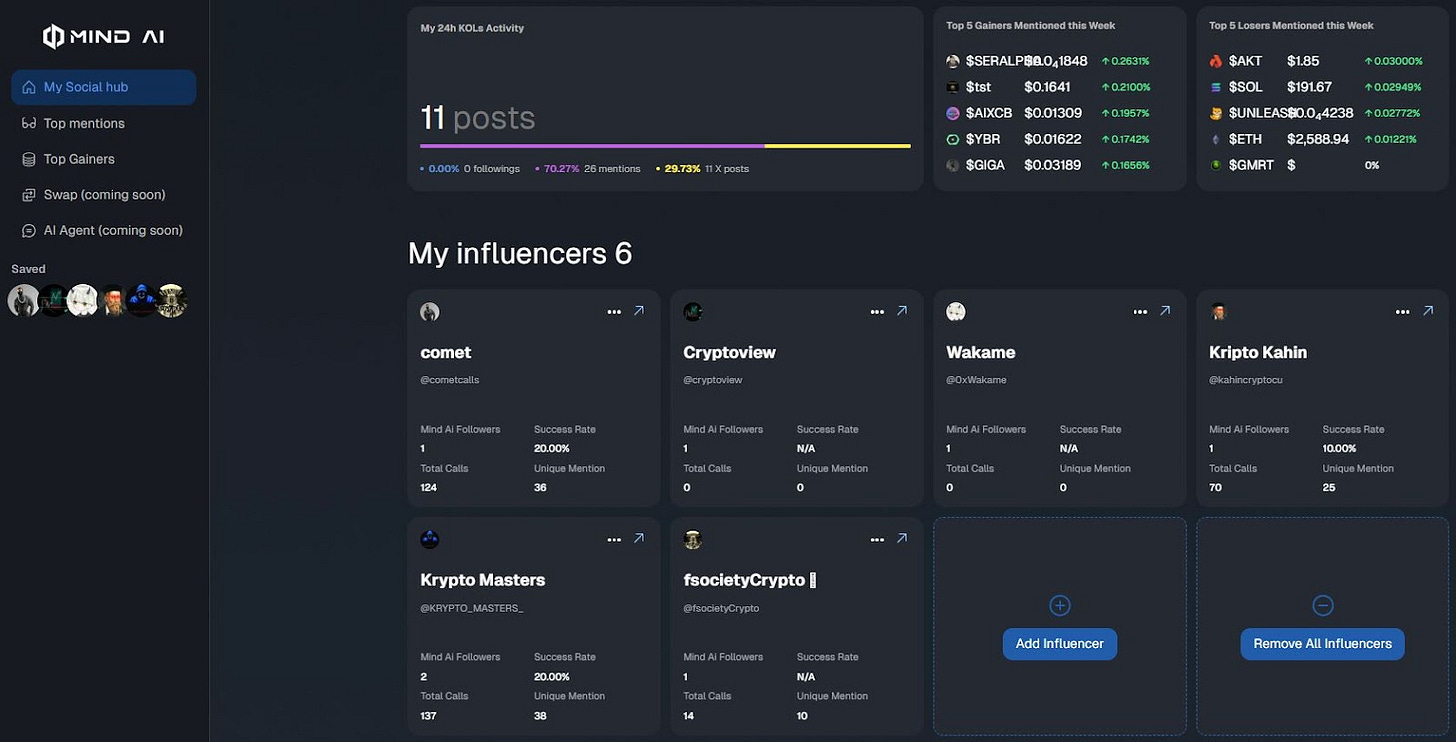1456x742 pixels.
Task: Click the AI Agent chat icon
Action: click(28, 231)
